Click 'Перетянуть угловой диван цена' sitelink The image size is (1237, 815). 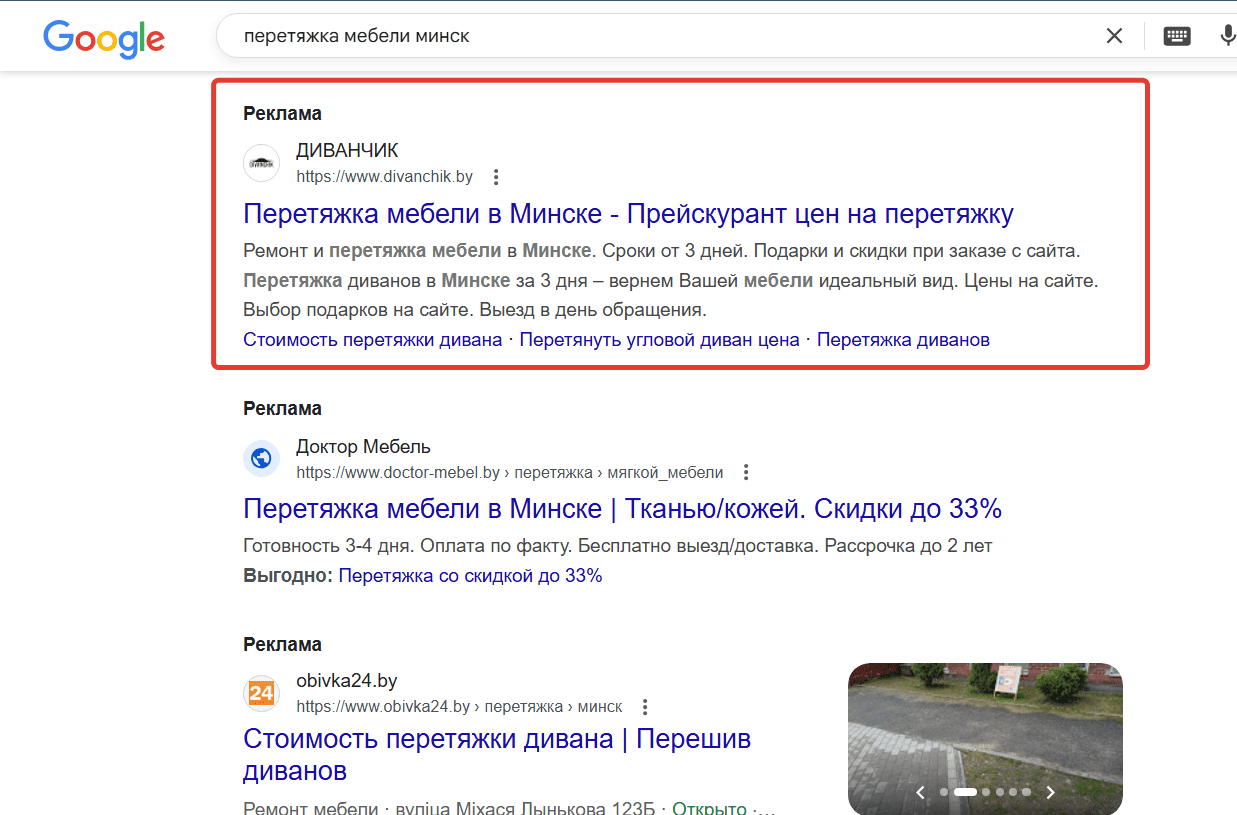(659, 340)
